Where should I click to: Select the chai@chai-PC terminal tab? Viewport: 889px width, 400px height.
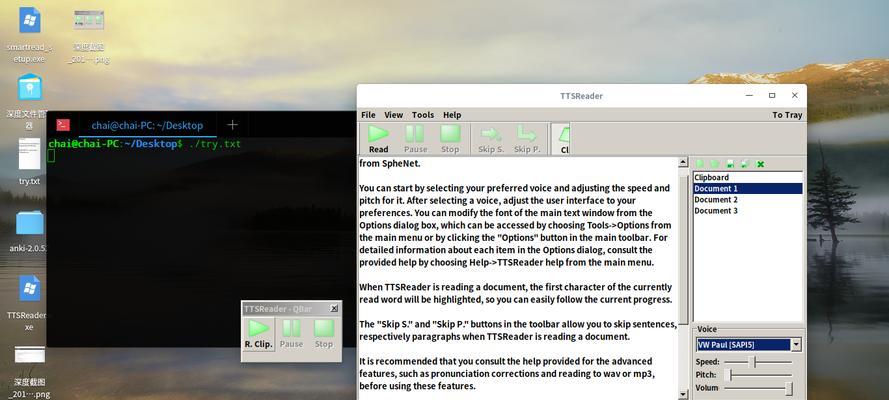pos(147,125)
